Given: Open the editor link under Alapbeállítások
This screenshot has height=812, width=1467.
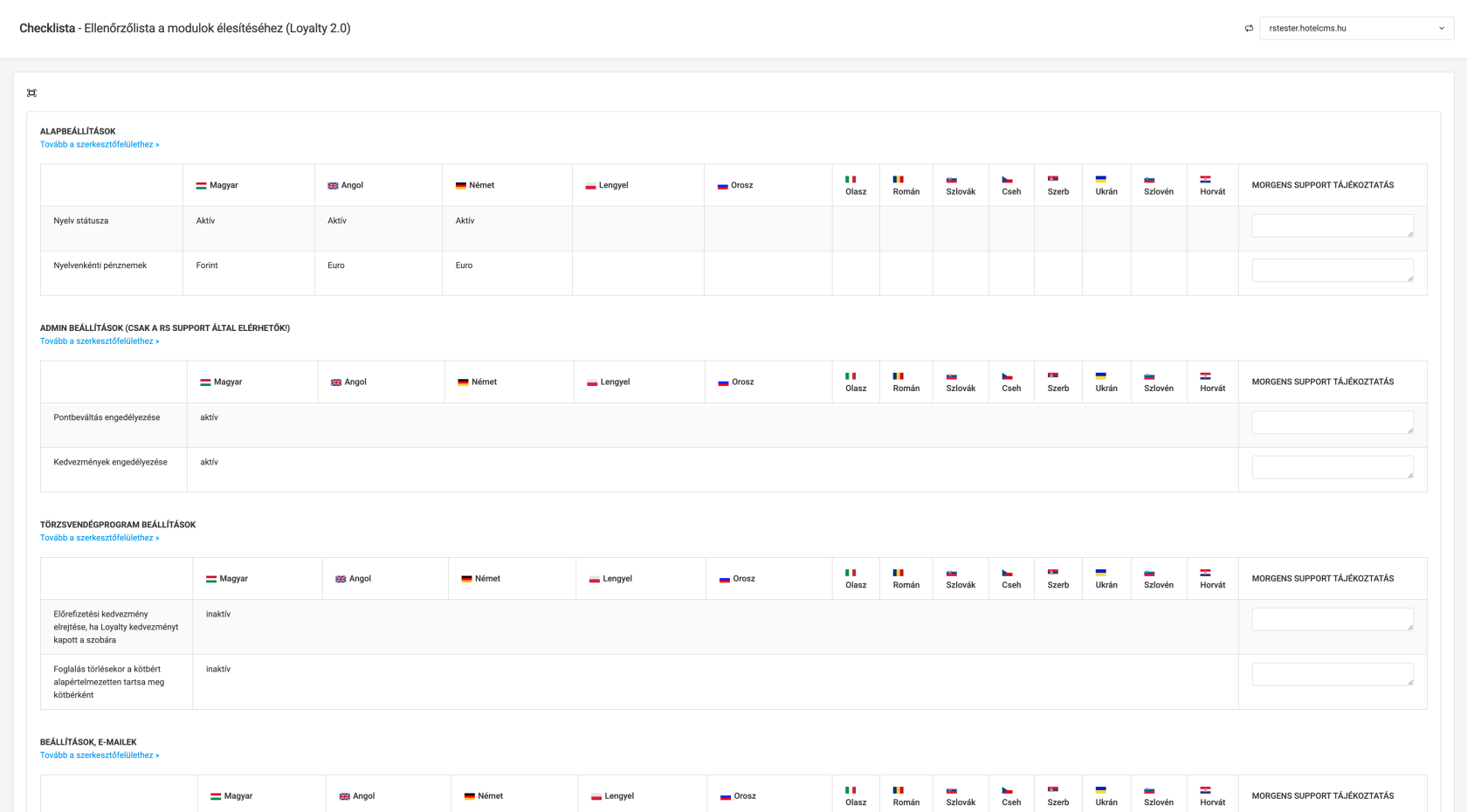Looking at the screenshot, I should pyautogui.click(x=100, y=145).
